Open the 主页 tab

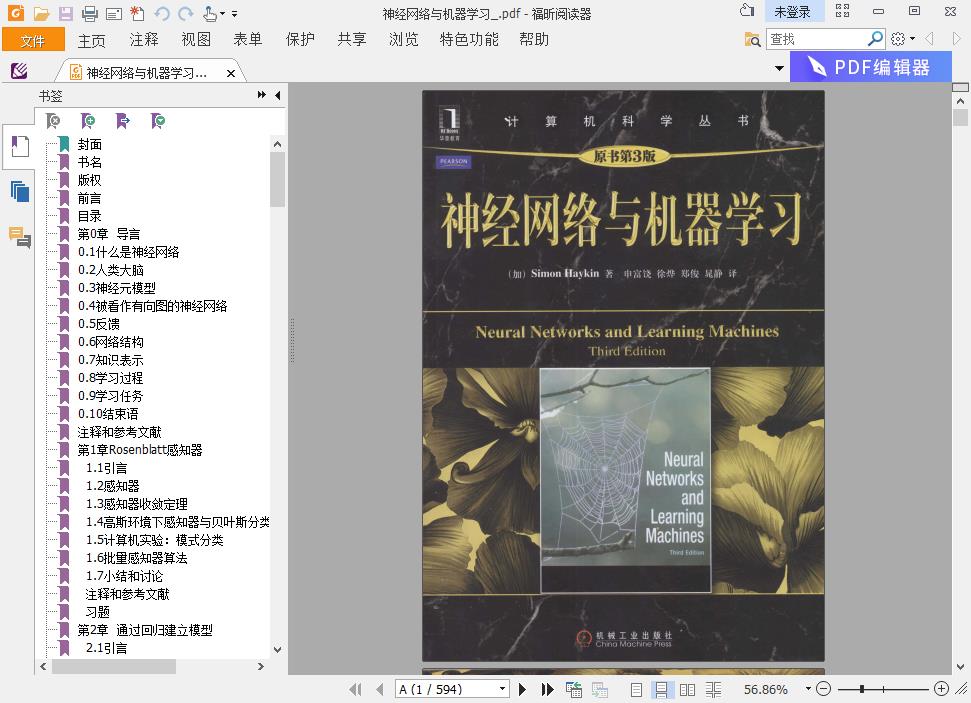pyautogui.click(x=92, y=40)
